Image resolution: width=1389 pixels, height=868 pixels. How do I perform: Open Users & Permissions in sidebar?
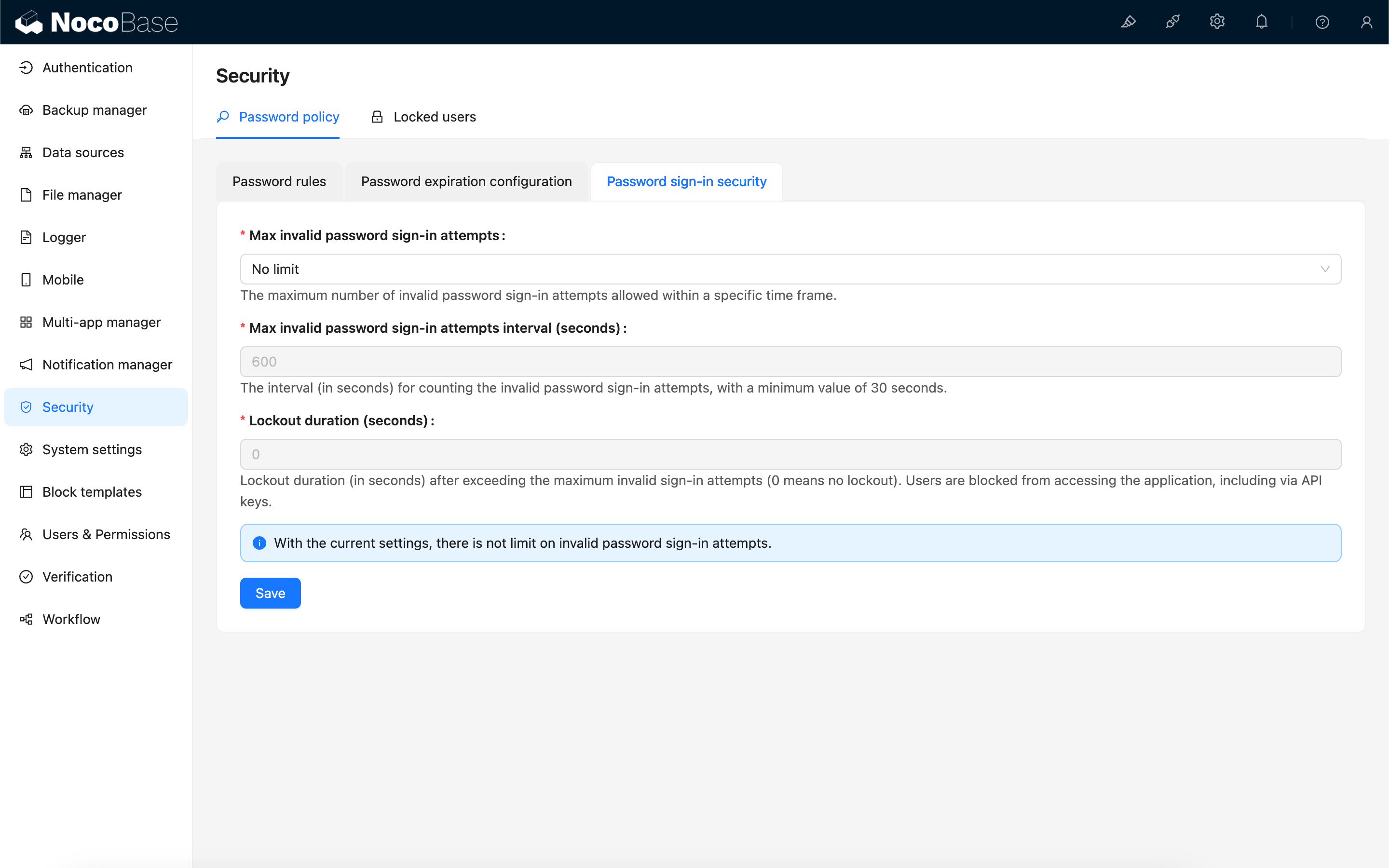106,534
